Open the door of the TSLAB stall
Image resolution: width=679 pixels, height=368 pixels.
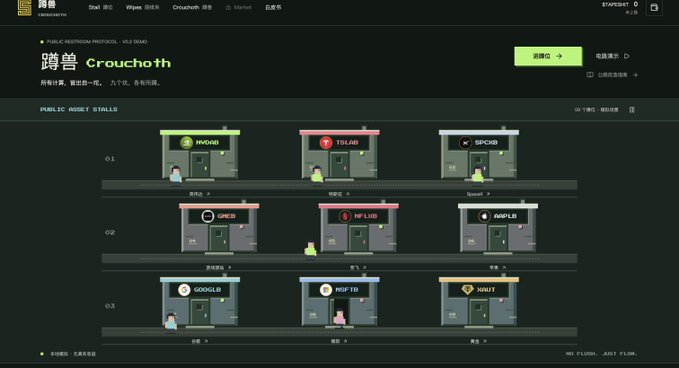pyautogui.click(x=340, y=166)
